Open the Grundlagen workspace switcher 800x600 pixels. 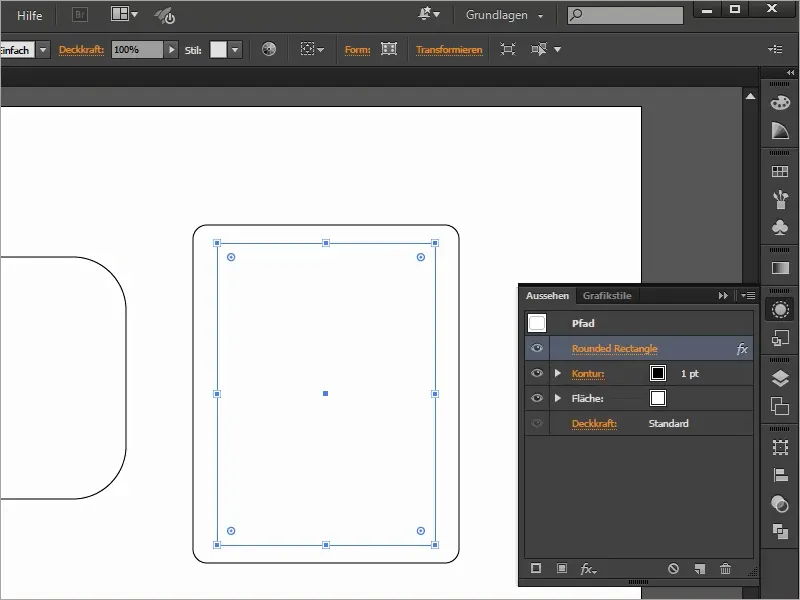[504, 15]
